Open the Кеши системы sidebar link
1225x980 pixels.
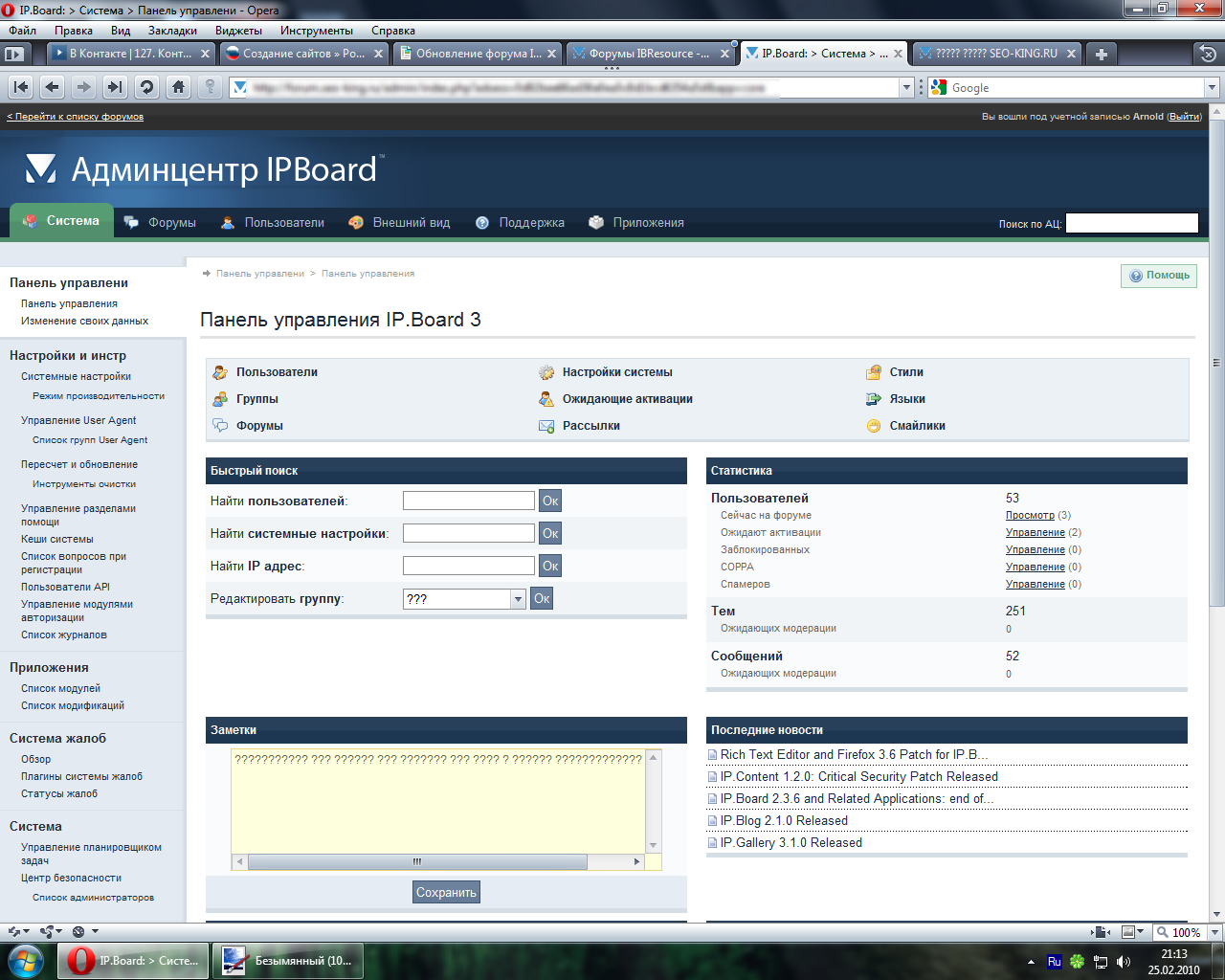57,539
